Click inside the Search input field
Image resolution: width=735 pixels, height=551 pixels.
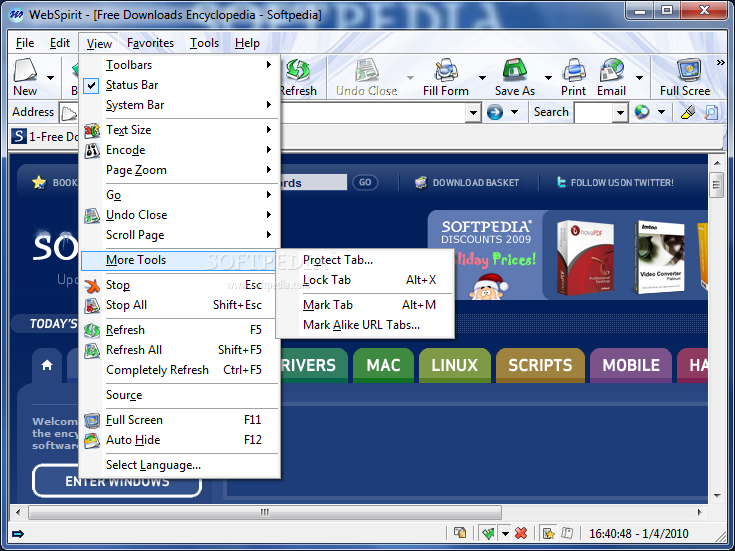tap(593, 113)
